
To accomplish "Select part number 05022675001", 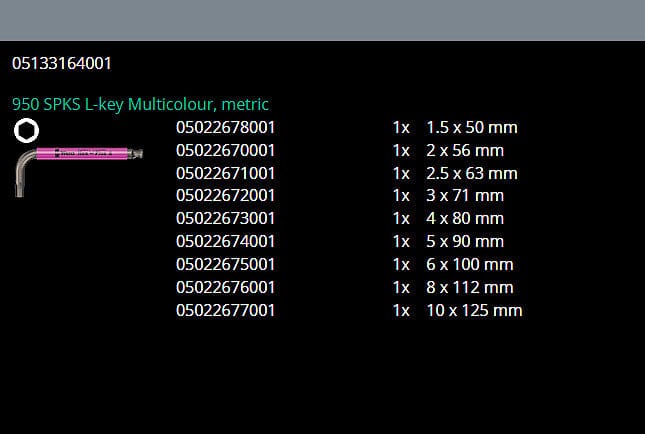I will (225, 265).
